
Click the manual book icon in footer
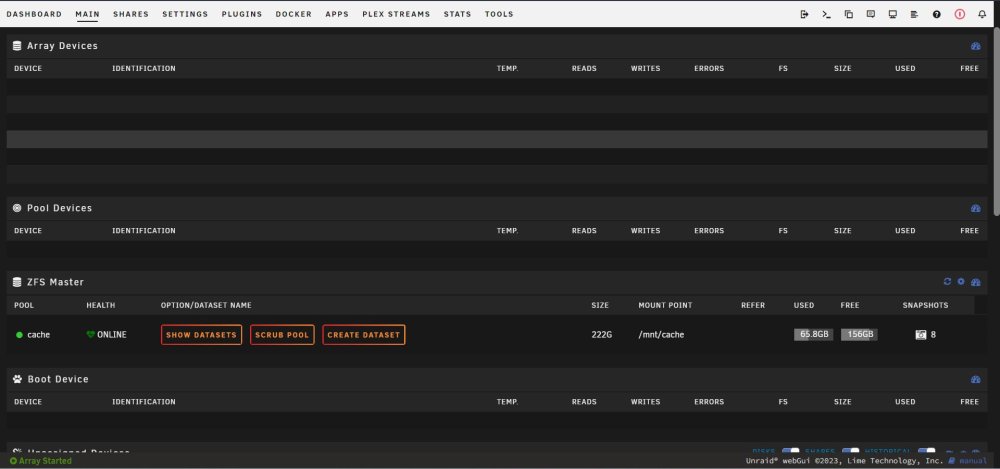pyautogui.click(x=951, y=461)
